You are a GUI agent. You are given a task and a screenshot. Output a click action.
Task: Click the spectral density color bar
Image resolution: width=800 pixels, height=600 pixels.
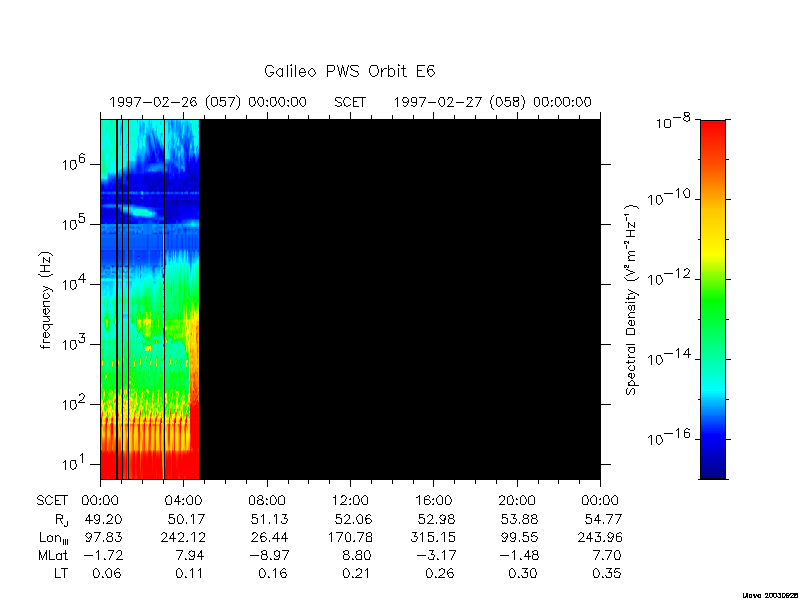(x=713, y=299)
